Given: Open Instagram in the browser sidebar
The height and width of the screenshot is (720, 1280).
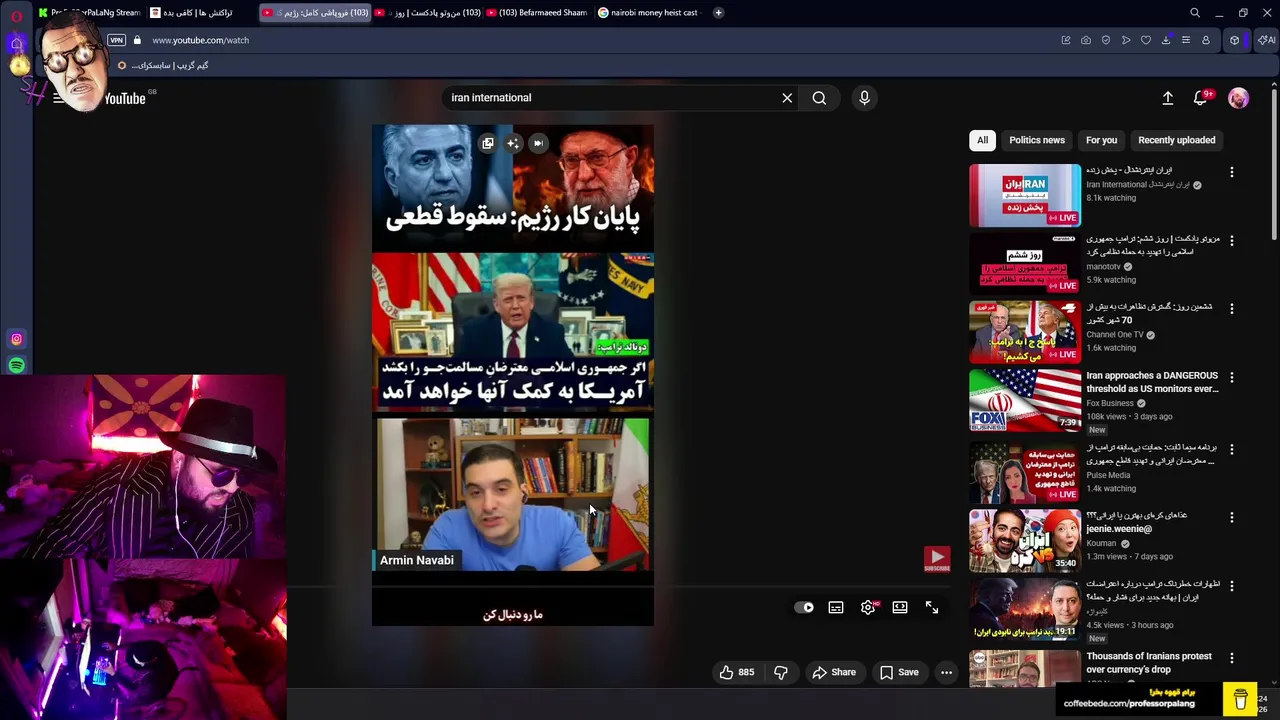Looking at the screenshot, I should (17, 339).
